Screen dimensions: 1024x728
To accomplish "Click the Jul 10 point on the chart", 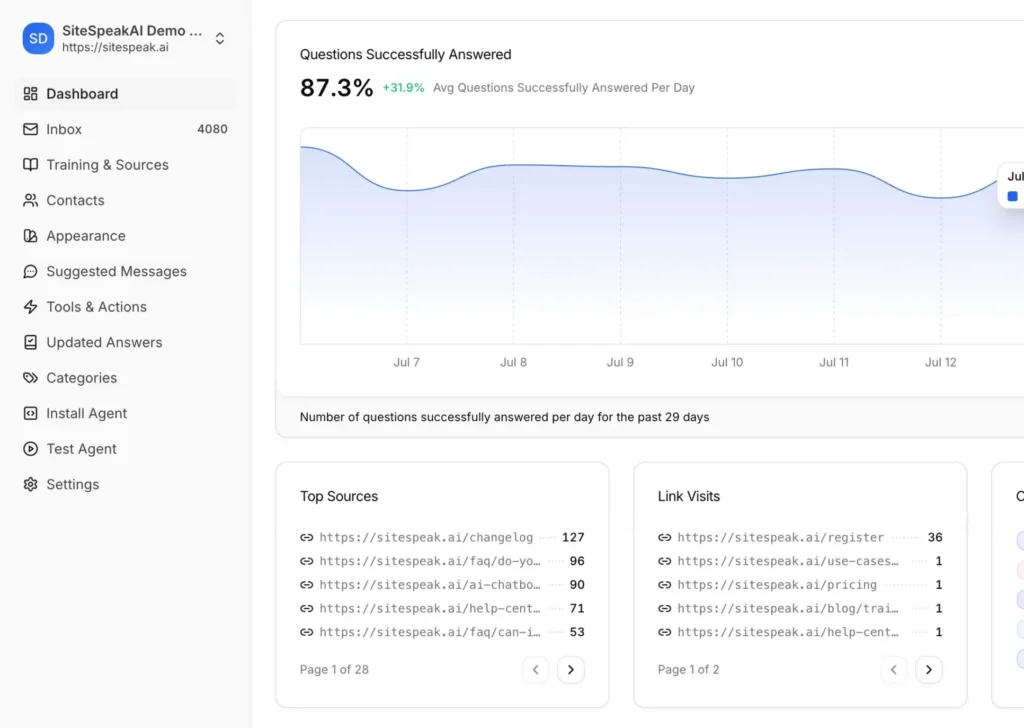I will click(727, 178).
